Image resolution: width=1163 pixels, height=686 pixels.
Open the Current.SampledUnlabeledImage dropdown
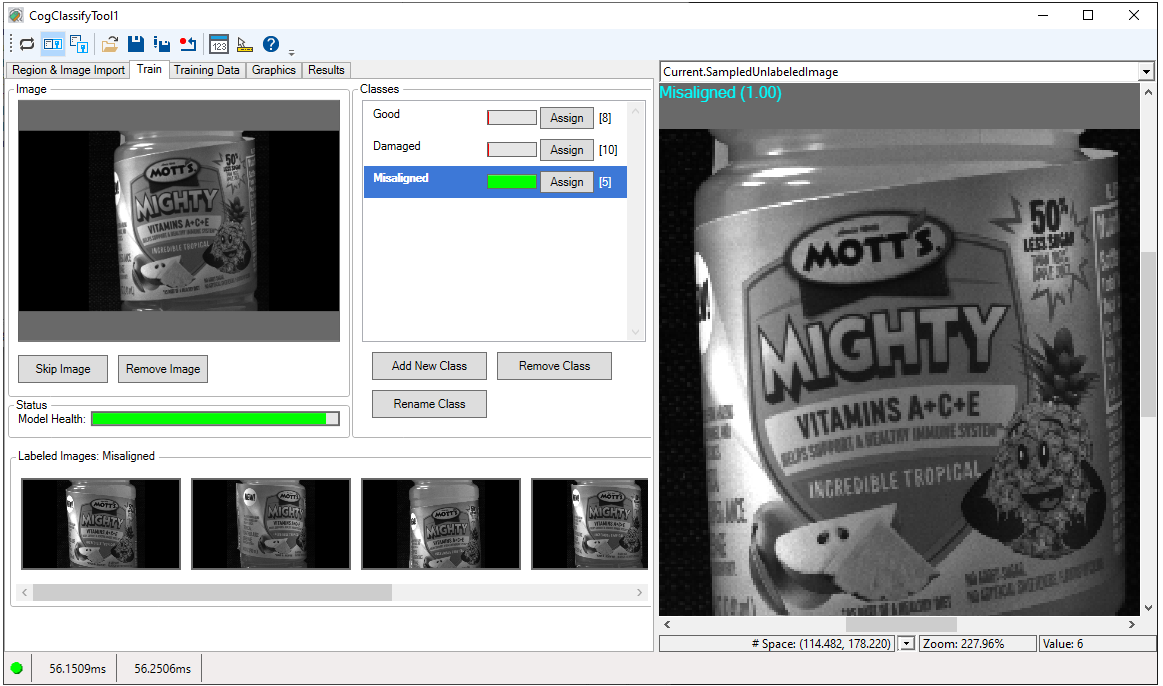tap(1146, 72)
